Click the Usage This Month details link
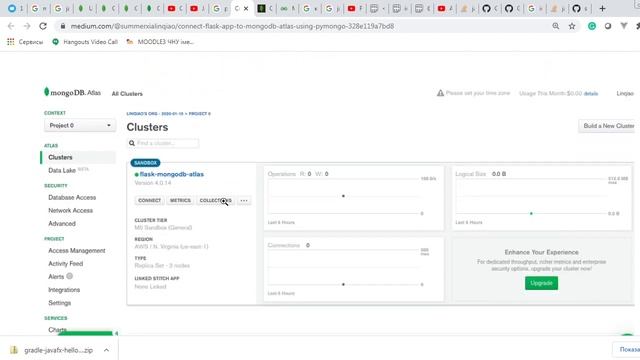This screenshot has width=640, height=360. [x=591, y=93]
